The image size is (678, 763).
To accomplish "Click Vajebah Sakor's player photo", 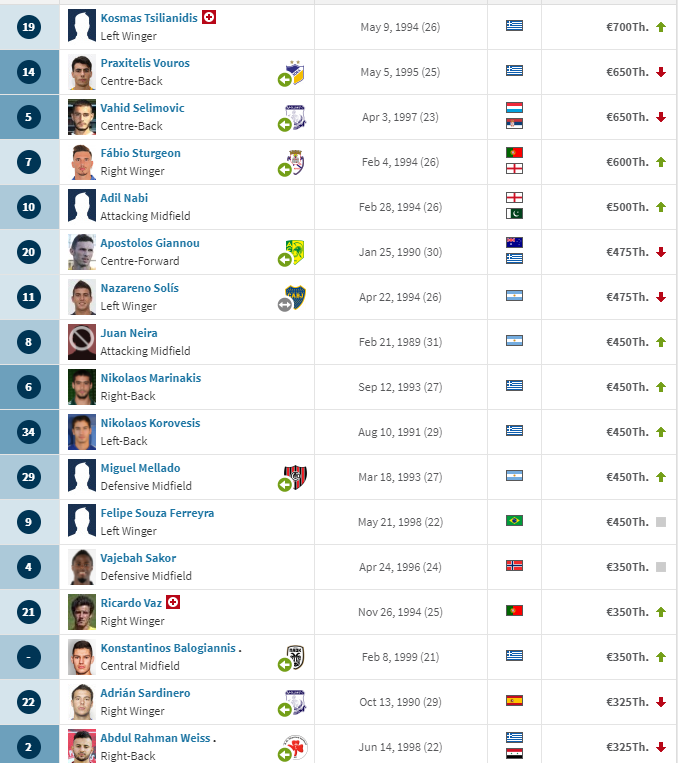I will [x=82, y=567].
